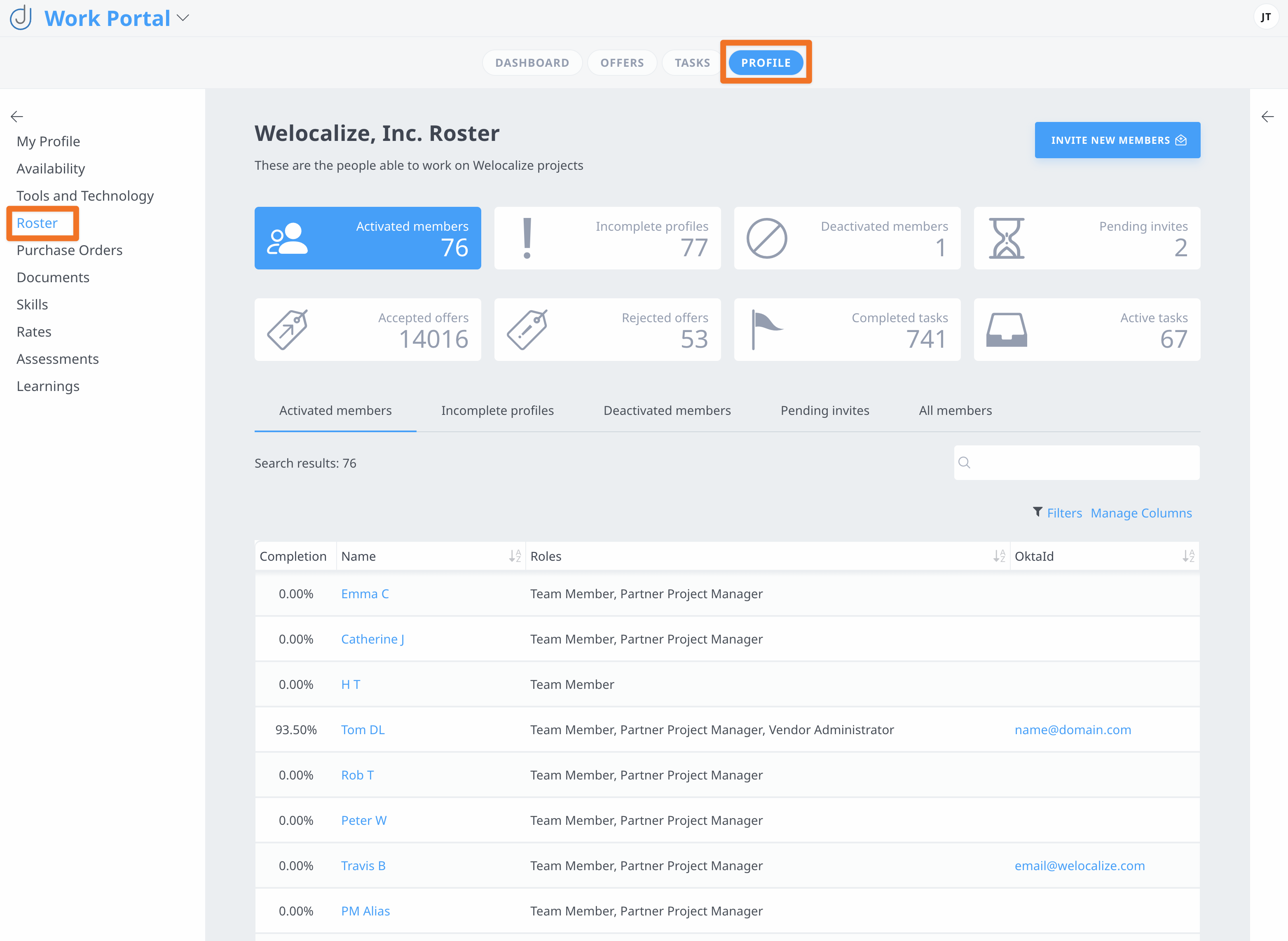The height and width of the screenshot is (941, 1288).
Task: Open Skills in the sidebar
Action: point(33,305)
